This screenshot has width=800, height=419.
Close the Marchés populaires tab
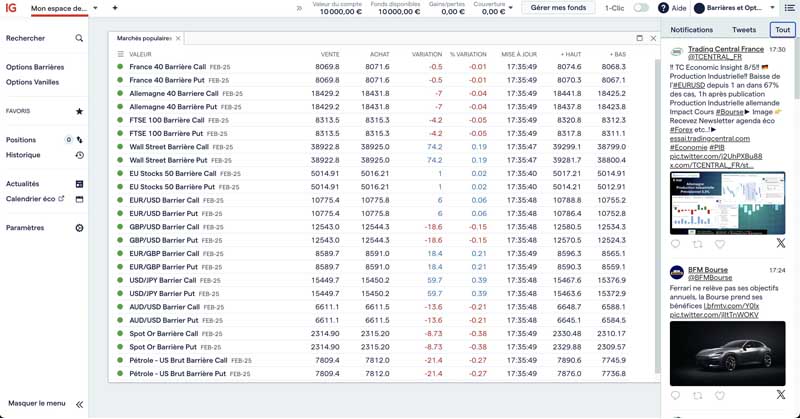(178, 38)
